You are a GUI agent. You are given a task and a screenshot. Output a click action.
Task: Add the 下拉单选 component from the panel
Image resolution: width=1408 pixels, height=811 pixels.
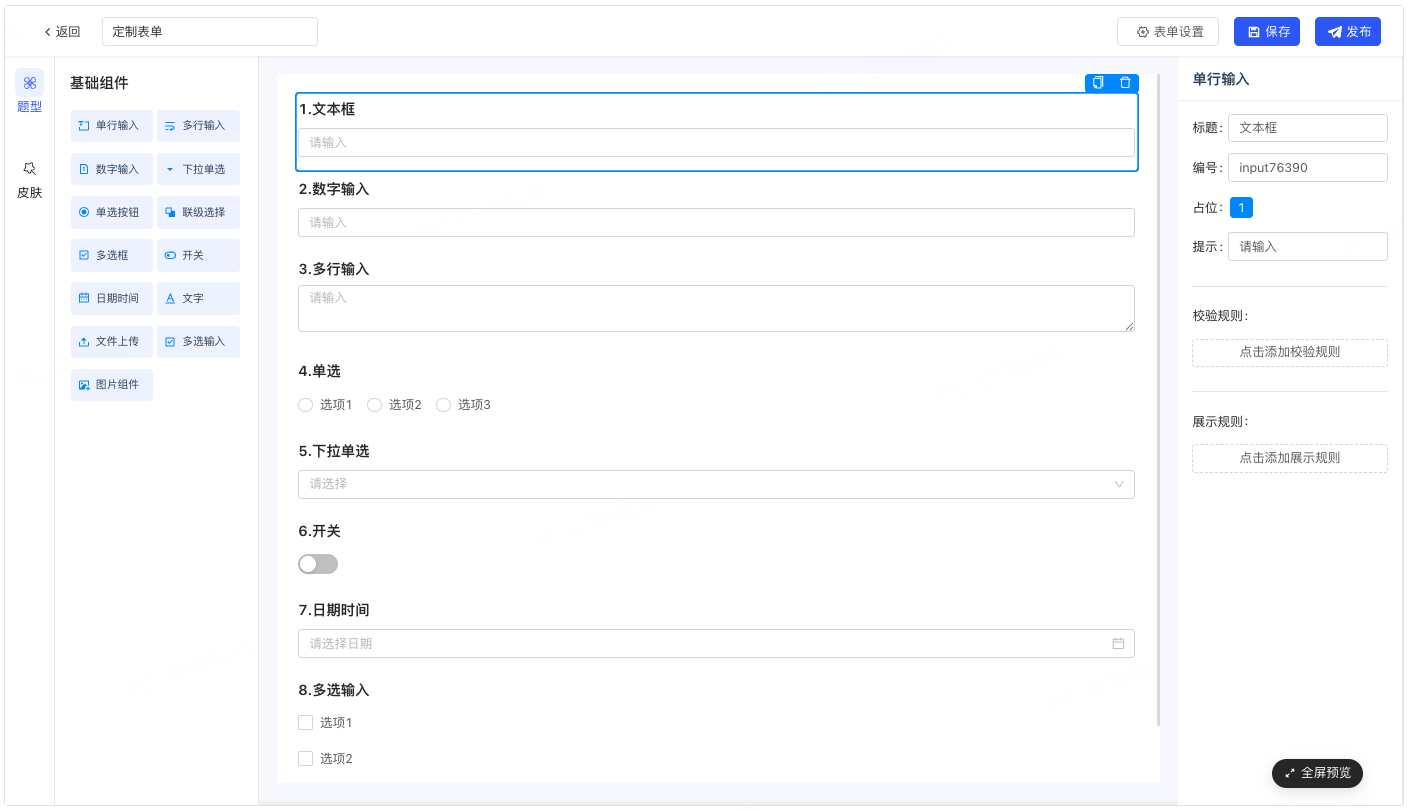click(198, 169)
